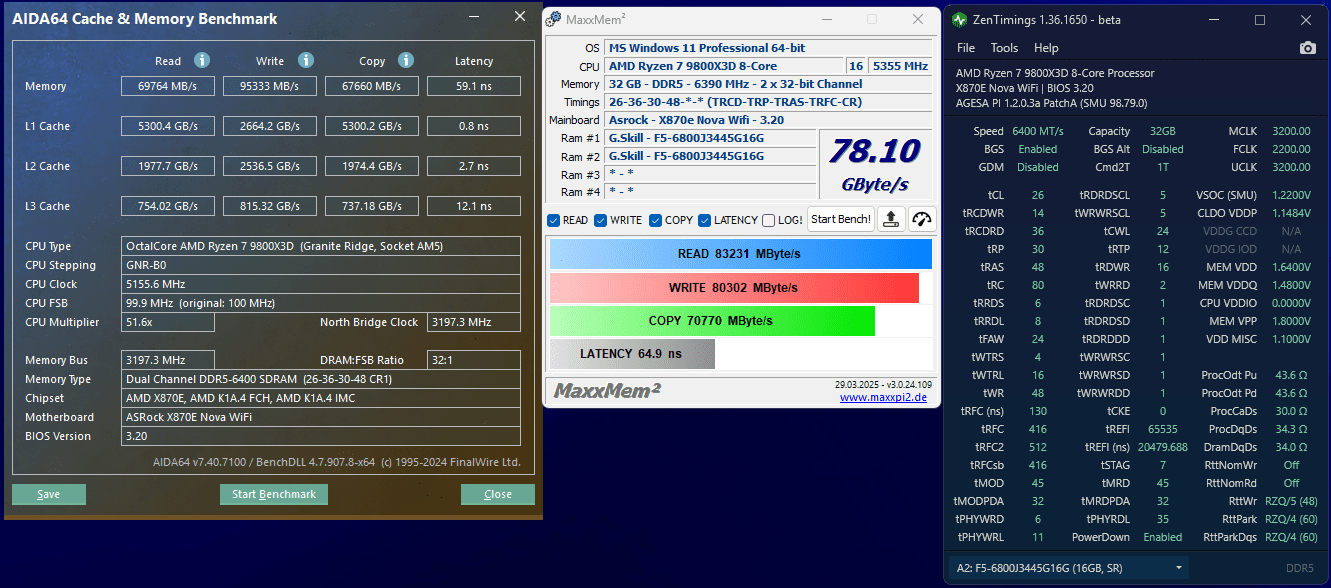The height and width of the screenshot is (588, 1331).
Task: Click the MaxxMem speedometer gauge icon
Action: tap(921, 220)
